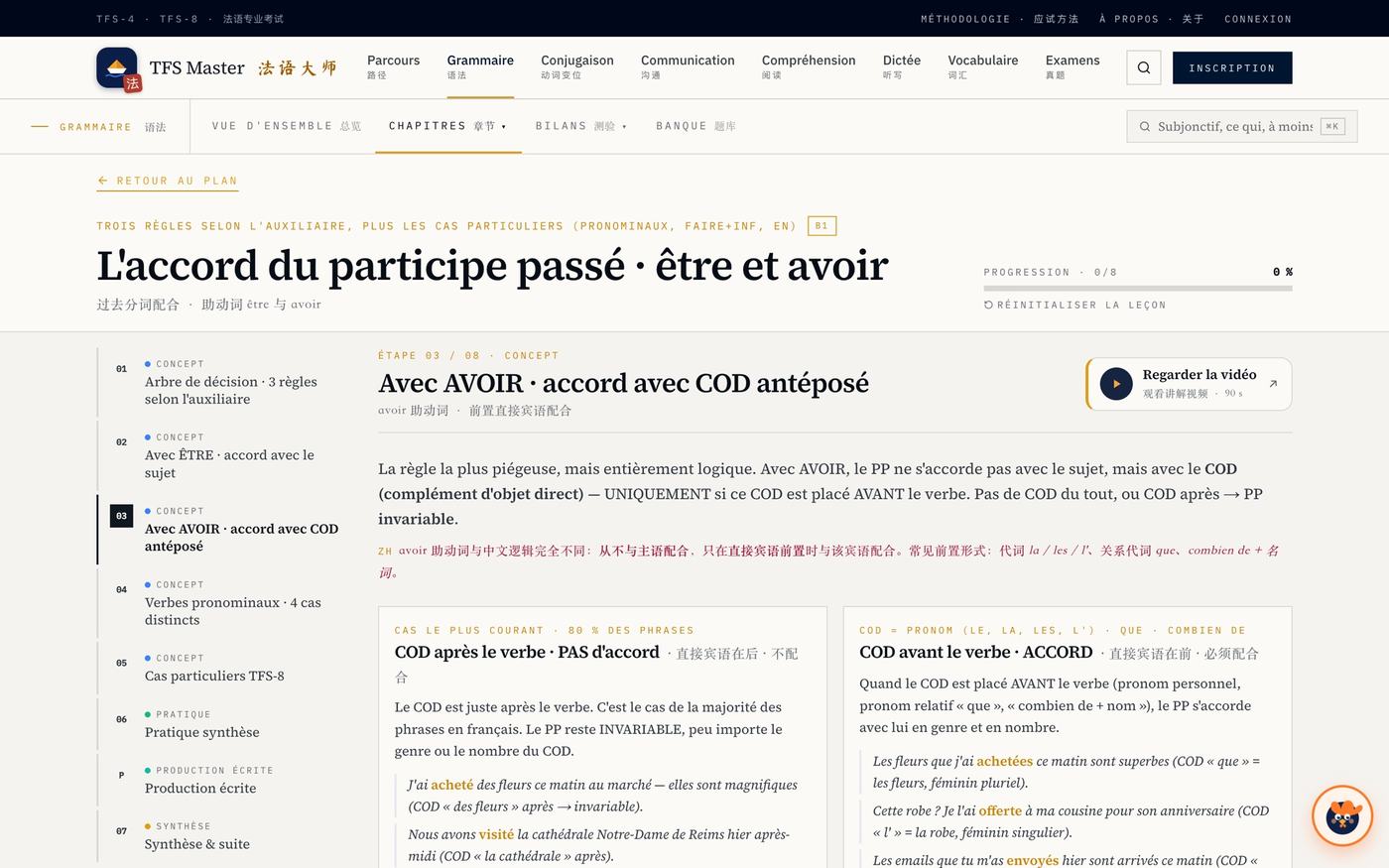Play the Regarder la vidéo button

[x=1116, y=384]
